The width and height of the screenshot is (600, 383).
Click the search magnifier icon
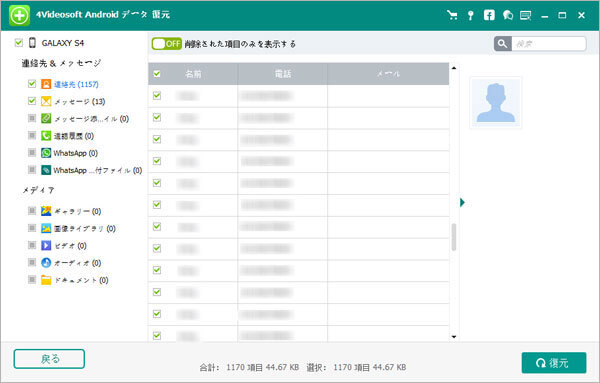coord(502,44)
